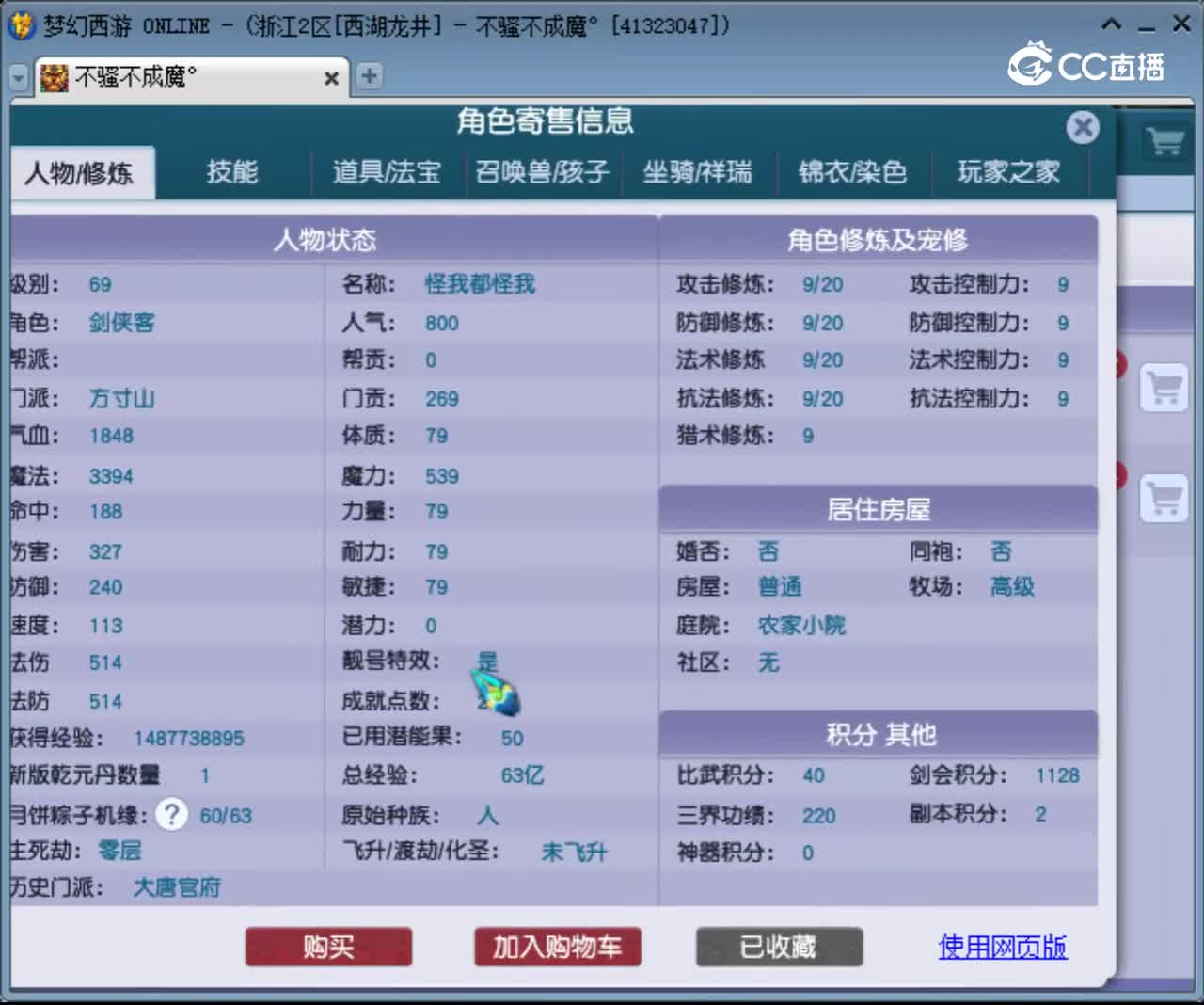Click the 已收藏 button
1204x1005 pixels.
coord(779,947)
